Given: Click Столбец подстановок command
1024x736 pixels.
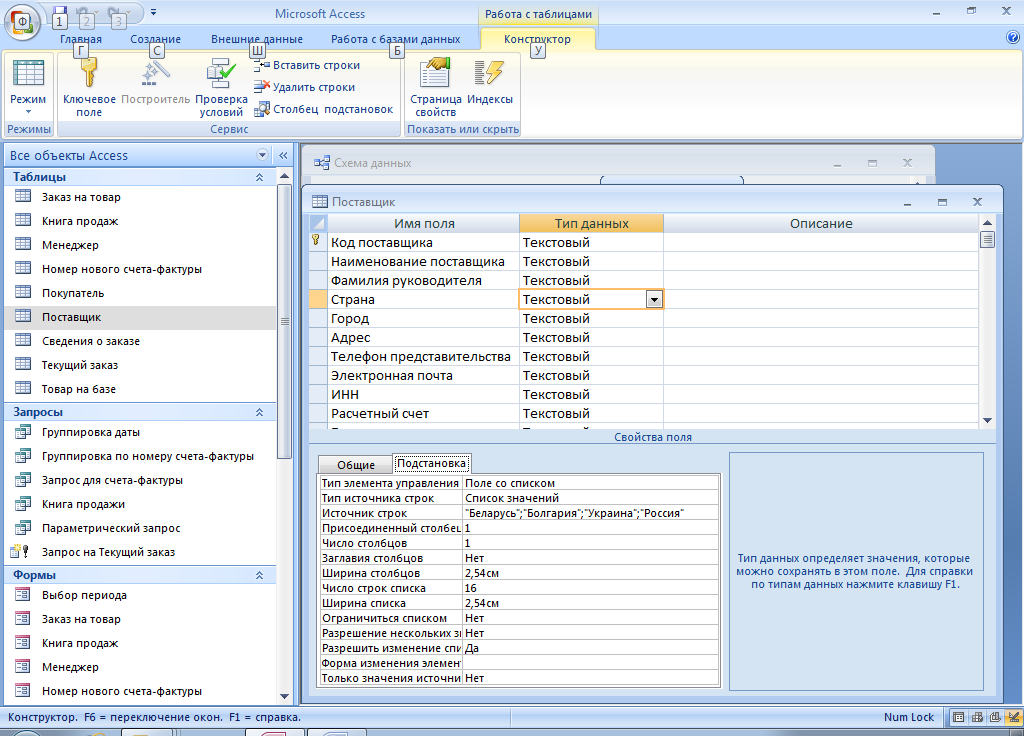Looking at the screenshot, I should 324,109.
